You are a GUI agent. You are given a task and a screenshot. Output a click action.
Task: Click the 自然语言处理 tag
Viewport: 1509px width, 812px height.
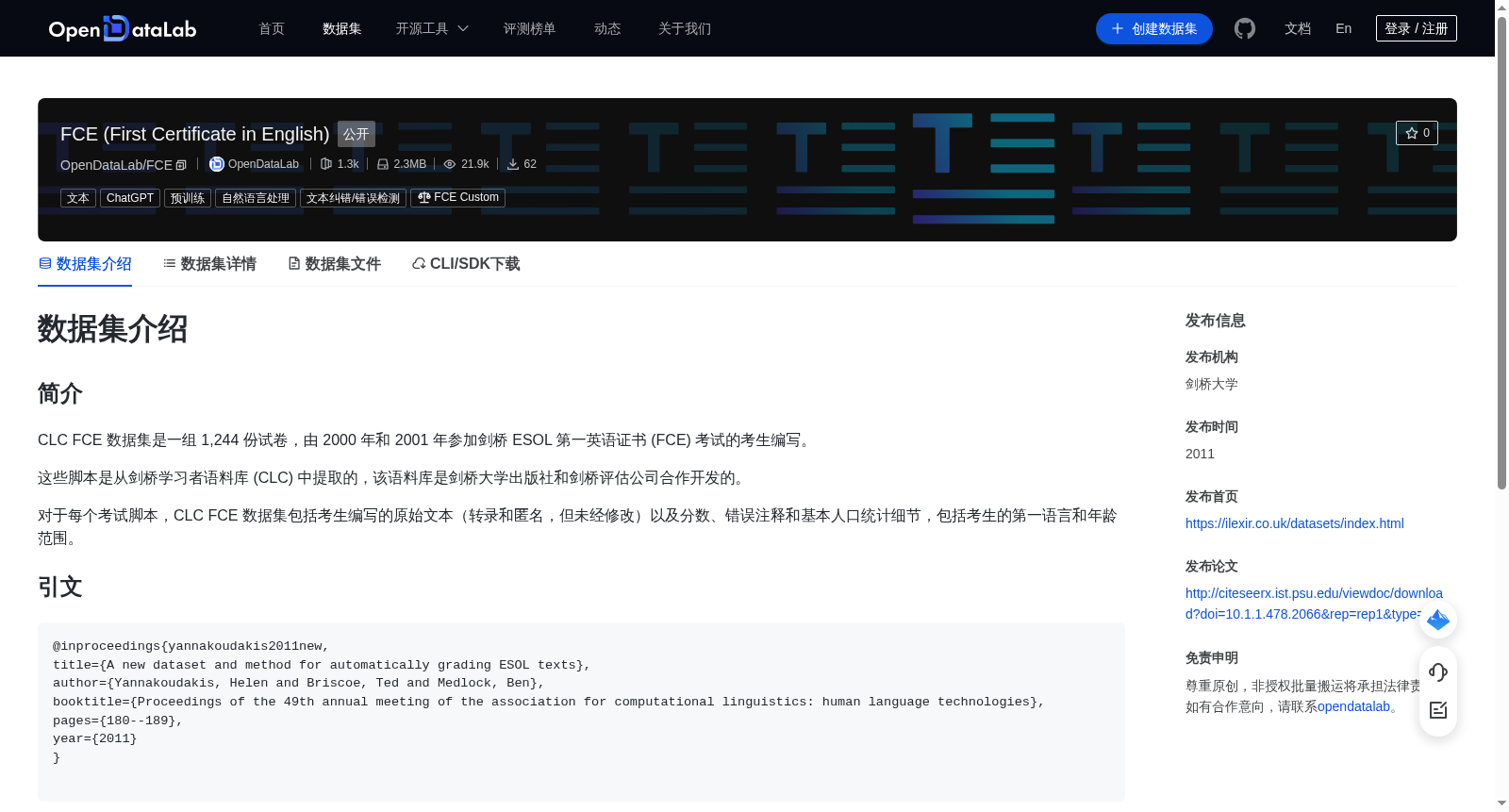(256, 198)
